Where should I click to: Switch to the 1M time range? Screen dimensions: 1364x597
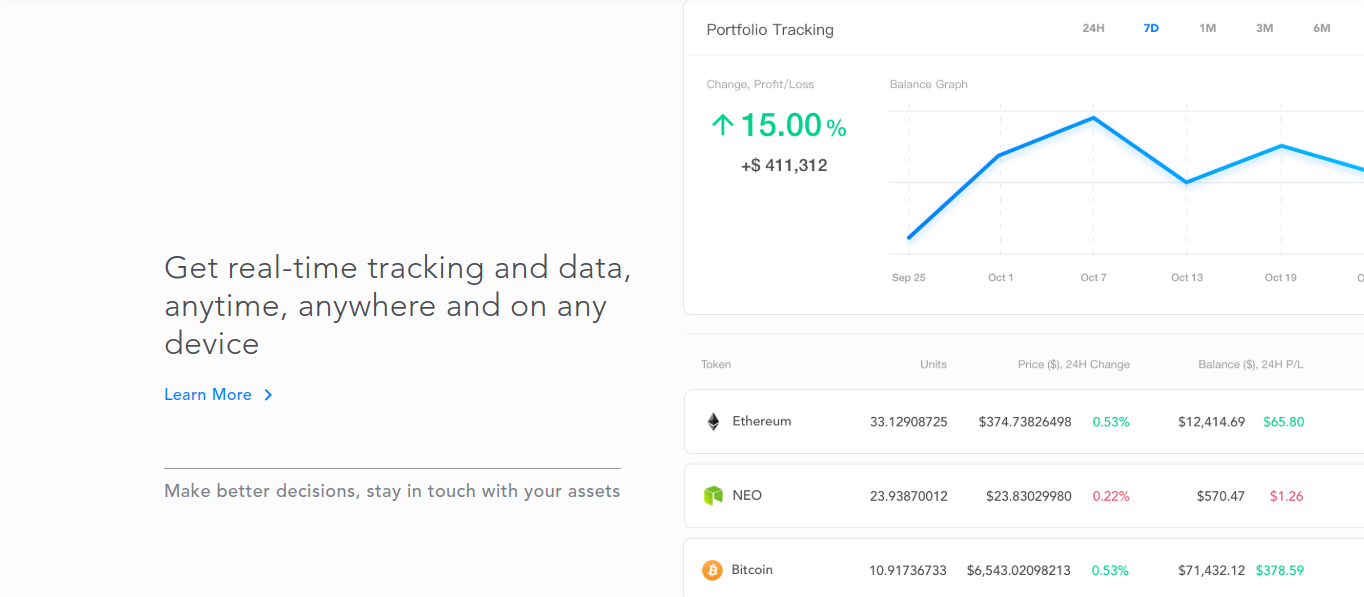tap(1207, 28)
